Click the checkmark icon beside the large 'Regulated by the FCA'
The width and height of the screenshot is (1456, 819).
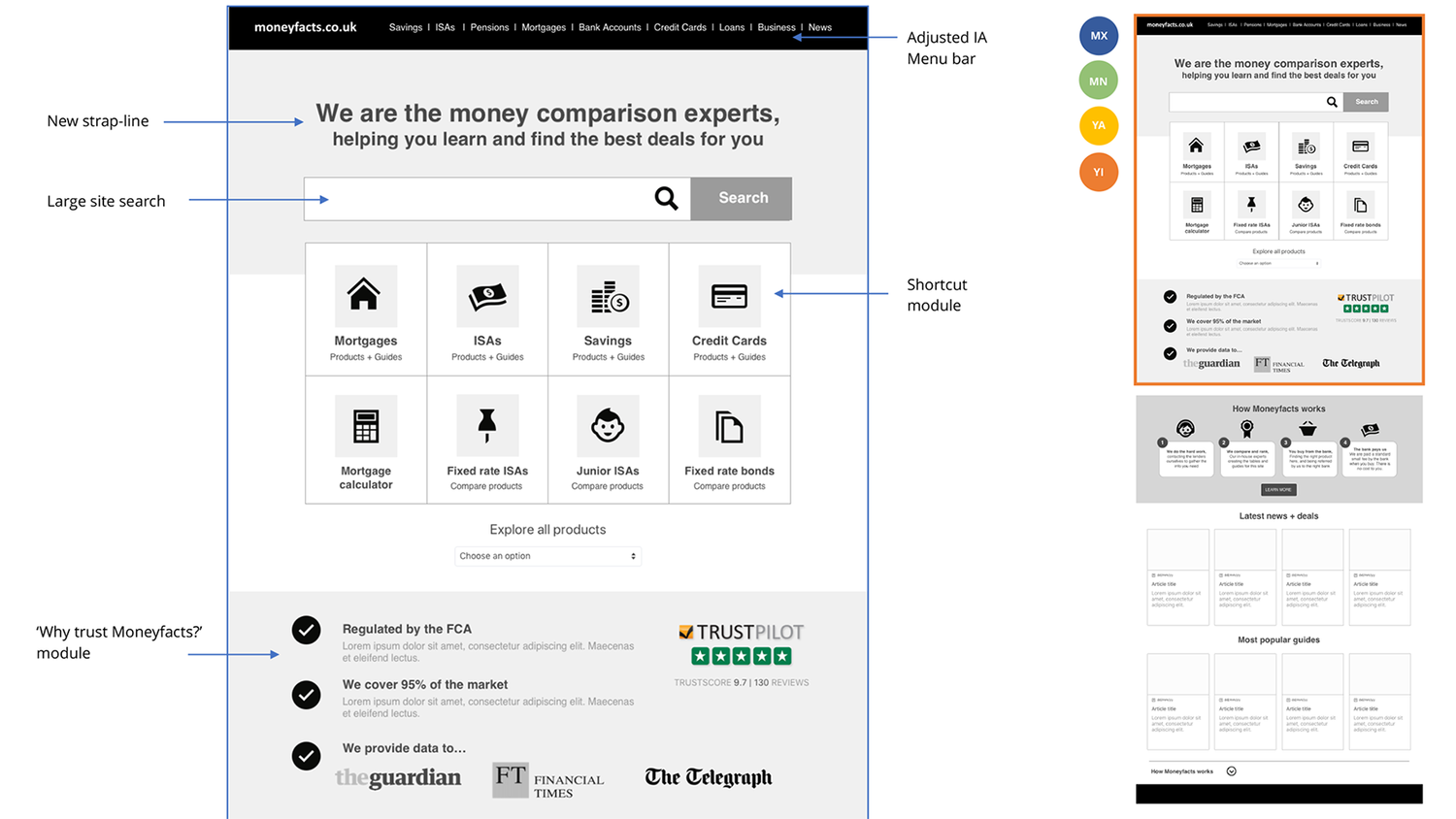click(307, 630)
